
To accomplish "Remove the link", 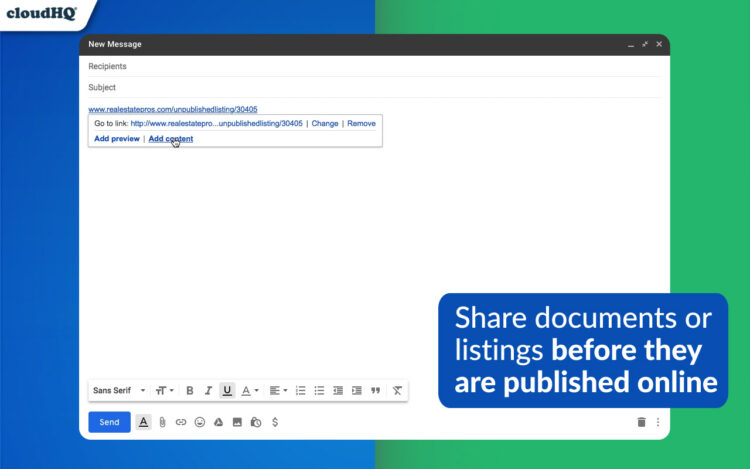I will point(361,123).
